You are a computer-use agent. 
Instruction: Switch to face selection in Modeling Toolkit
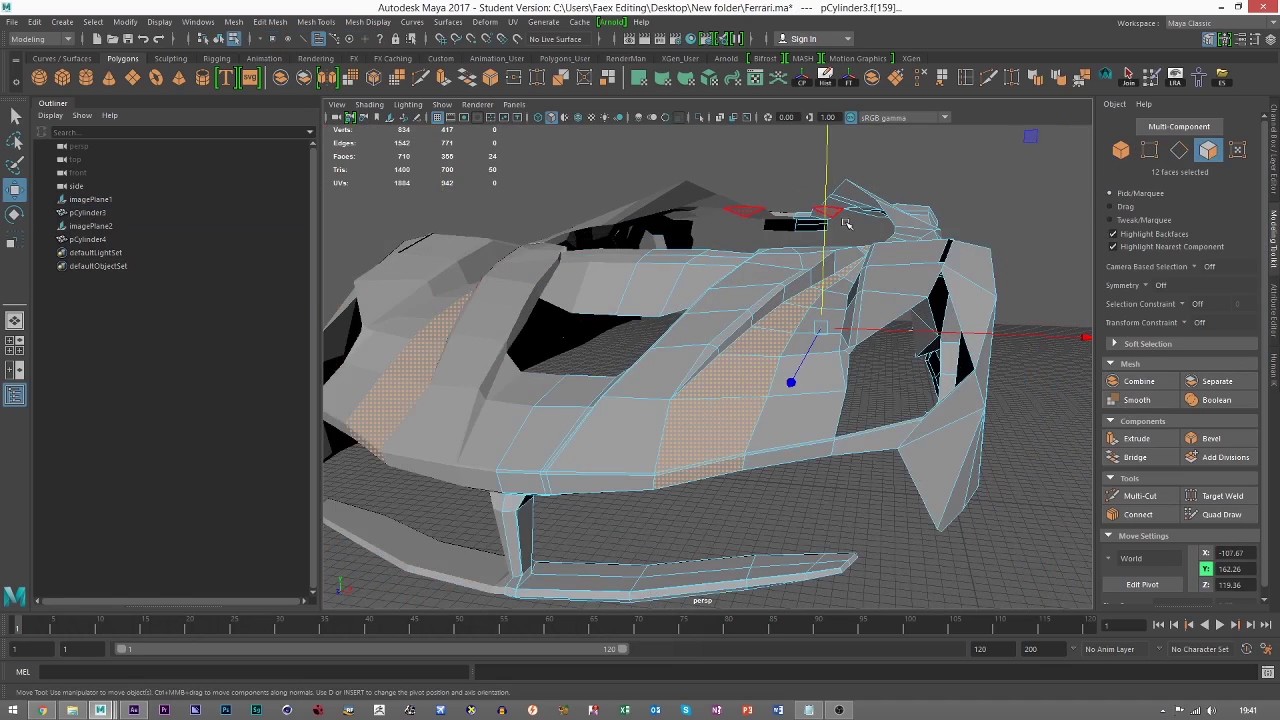click(1208, 150)
